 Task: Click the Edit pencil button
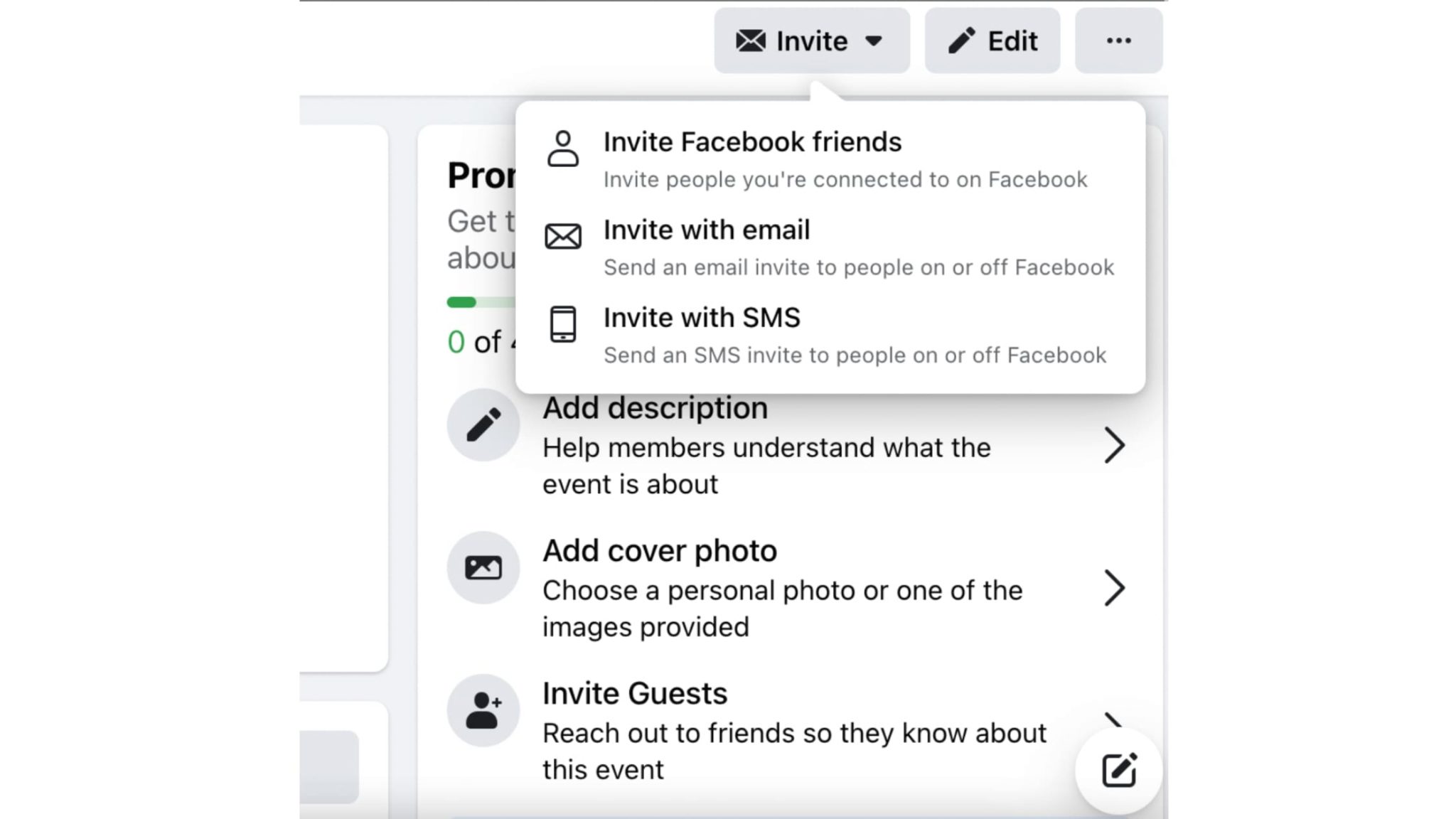(992, 41)
